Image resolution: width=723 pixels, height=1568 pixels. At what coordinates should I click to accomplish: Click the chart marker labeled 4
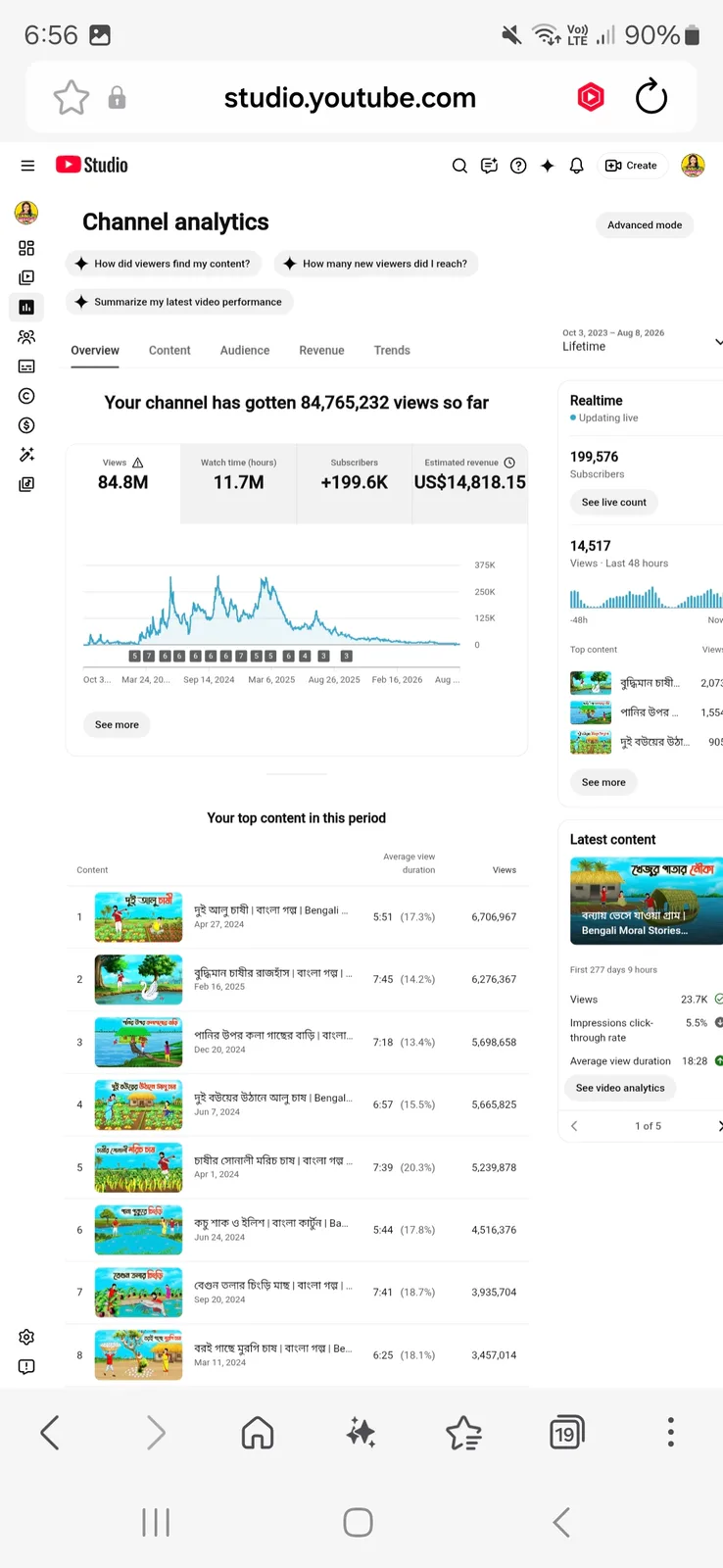click(305, 656)
